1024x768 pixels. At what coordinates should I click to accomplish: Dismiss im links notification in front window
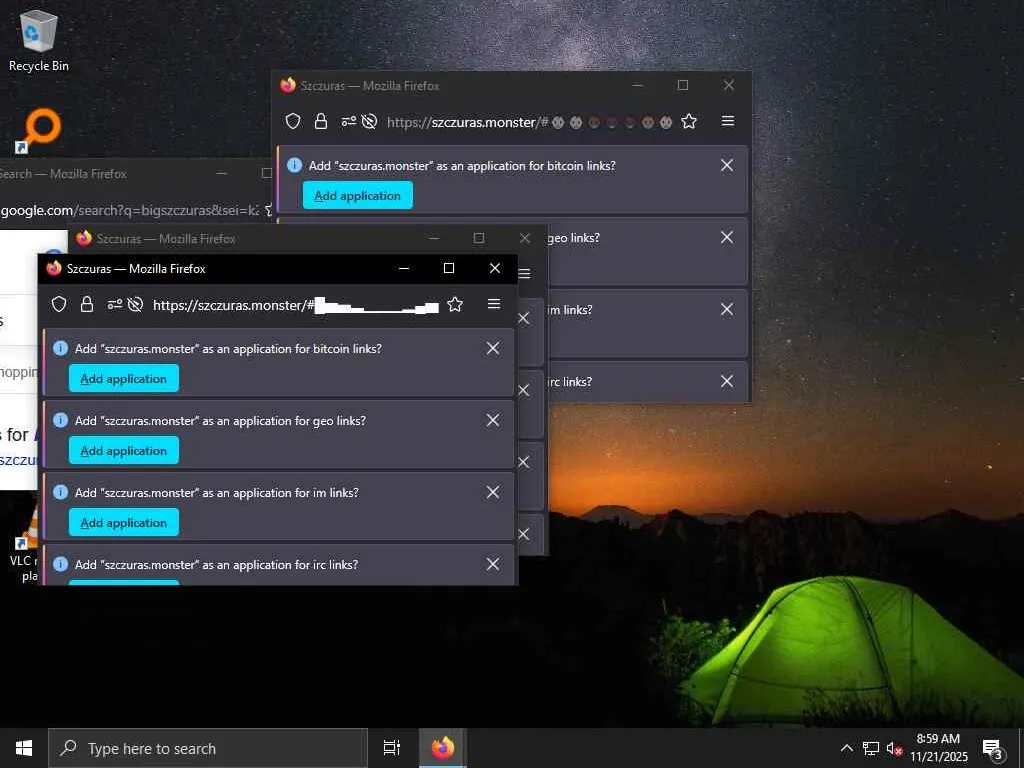493,492
